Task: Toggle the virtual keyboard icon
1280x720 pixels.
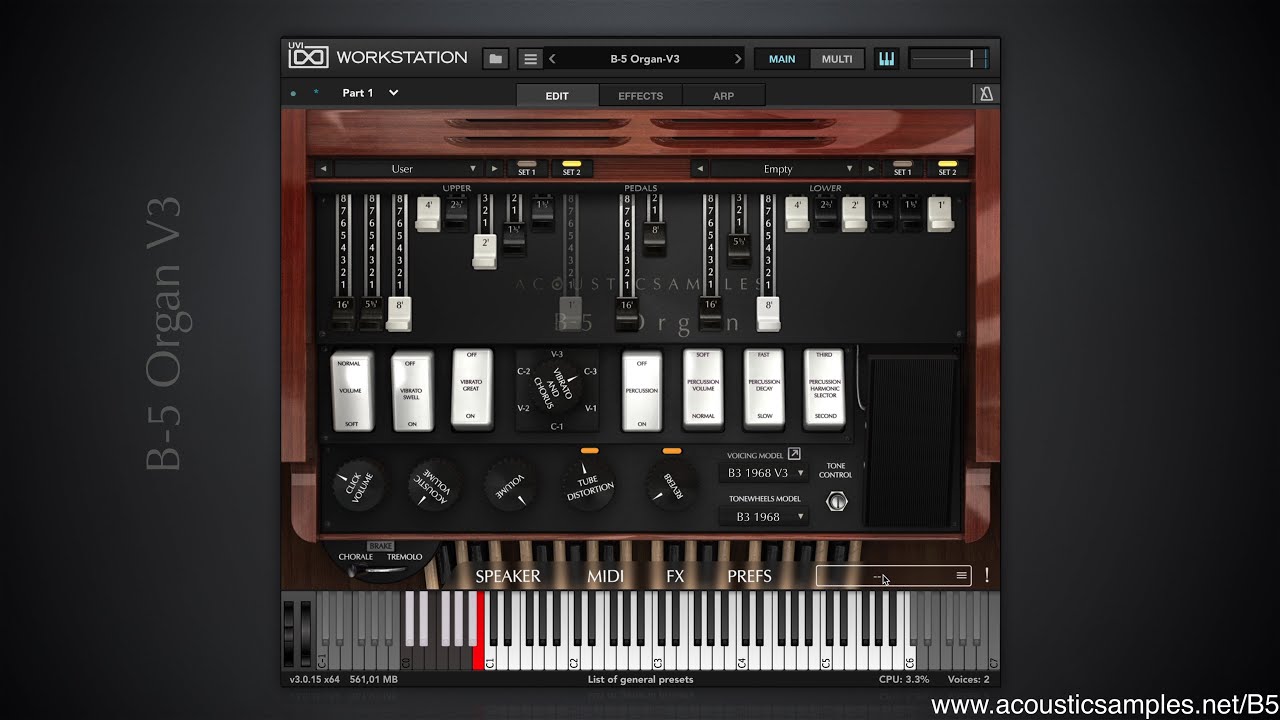Action: 886,59
